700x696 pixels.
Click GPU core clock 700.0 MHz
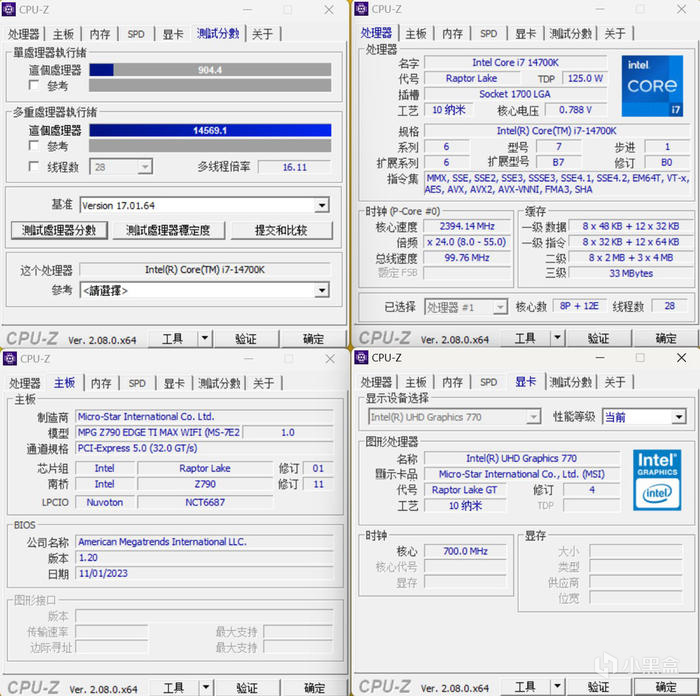coord(466,551)
